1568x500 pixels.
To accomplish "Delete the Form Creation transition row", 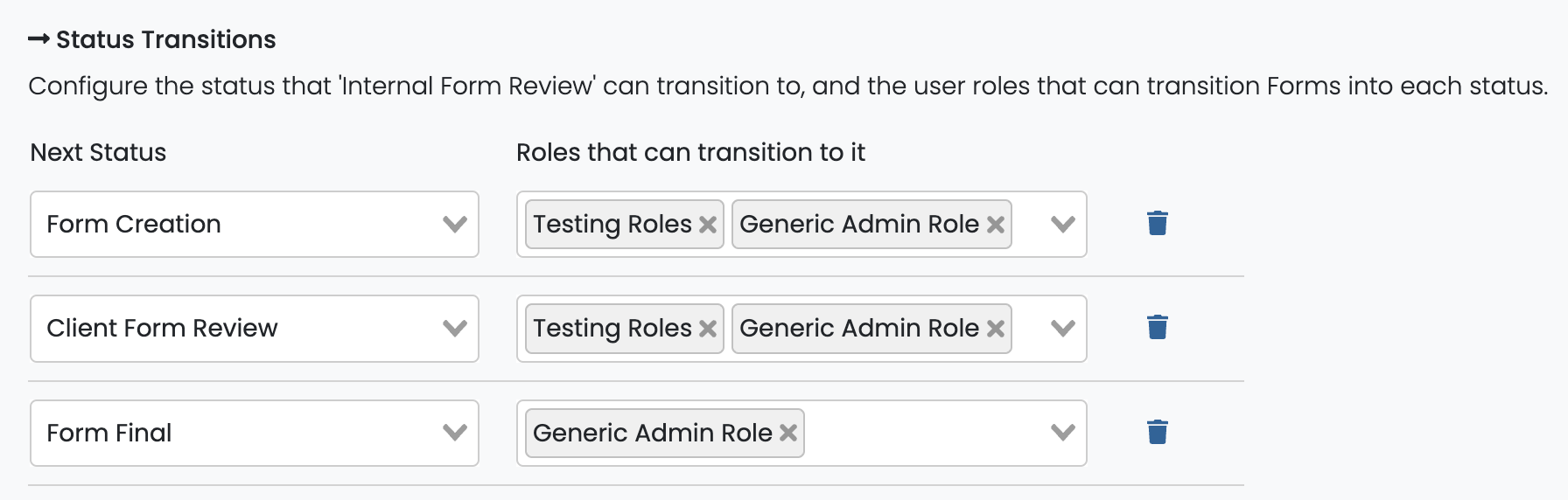I will (x=1157, y=224).
